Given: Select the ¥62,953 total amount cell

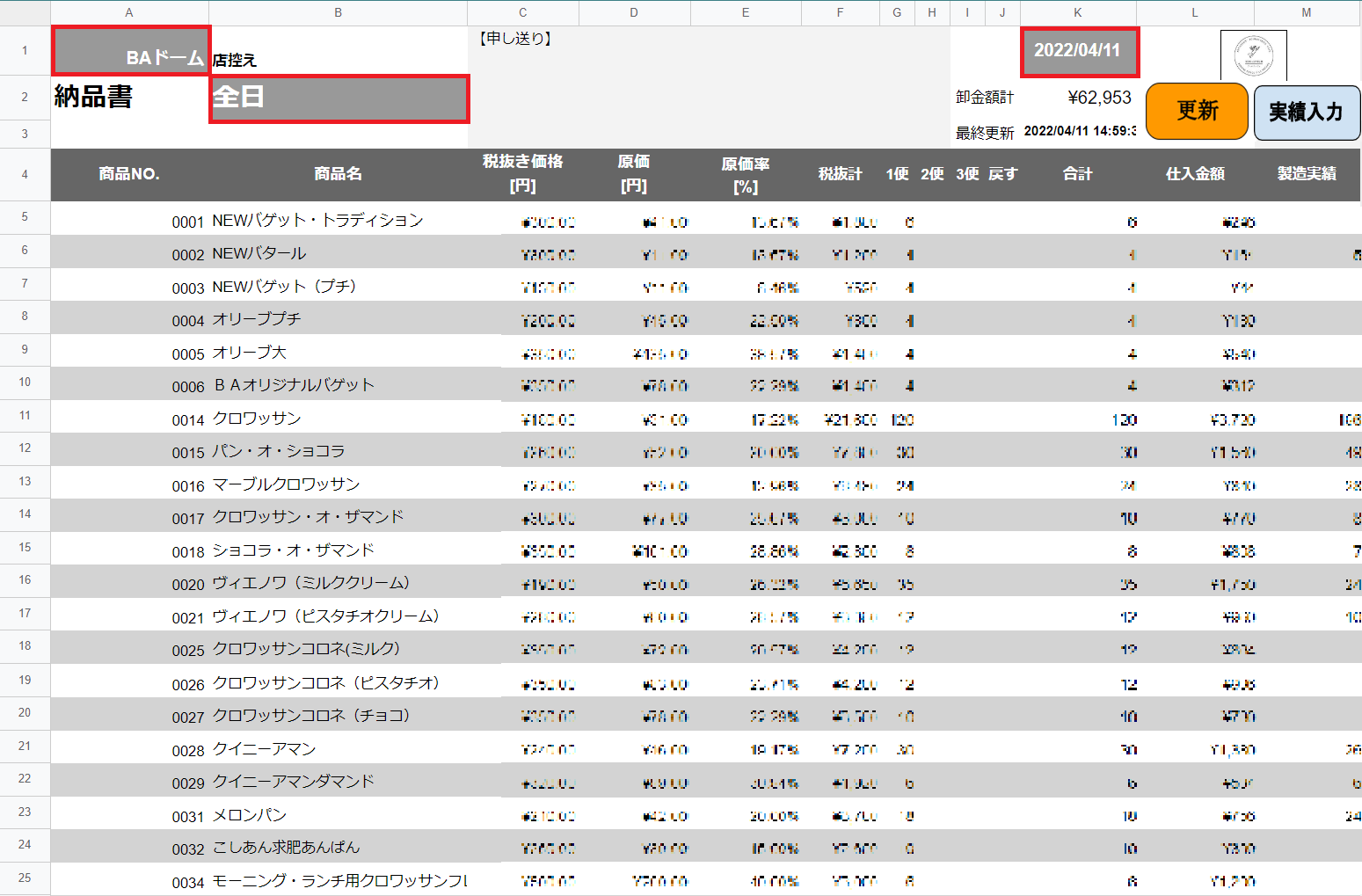Looking at the screenshot, I should pos(1098,98).
